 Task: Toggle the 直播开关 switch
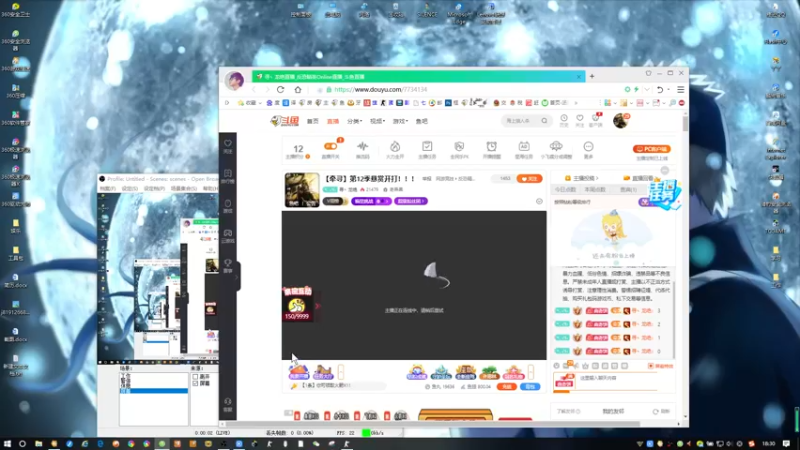coord(331,146)
